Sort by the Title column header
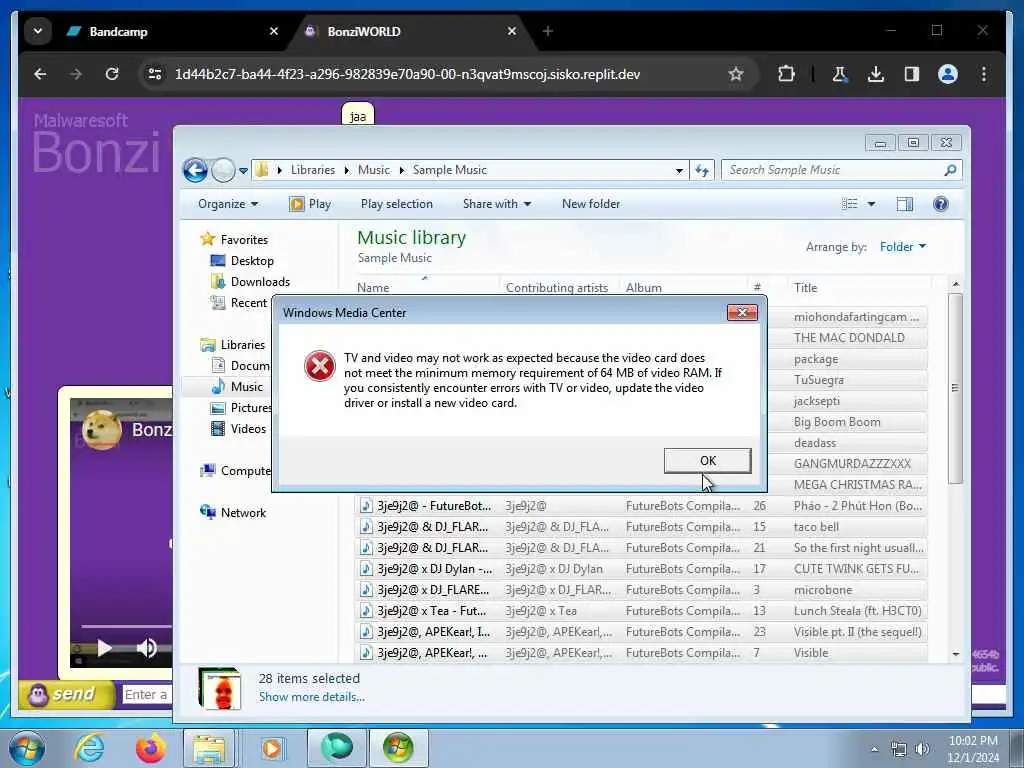The image size is (1024, 768). (x=805, y=287)
